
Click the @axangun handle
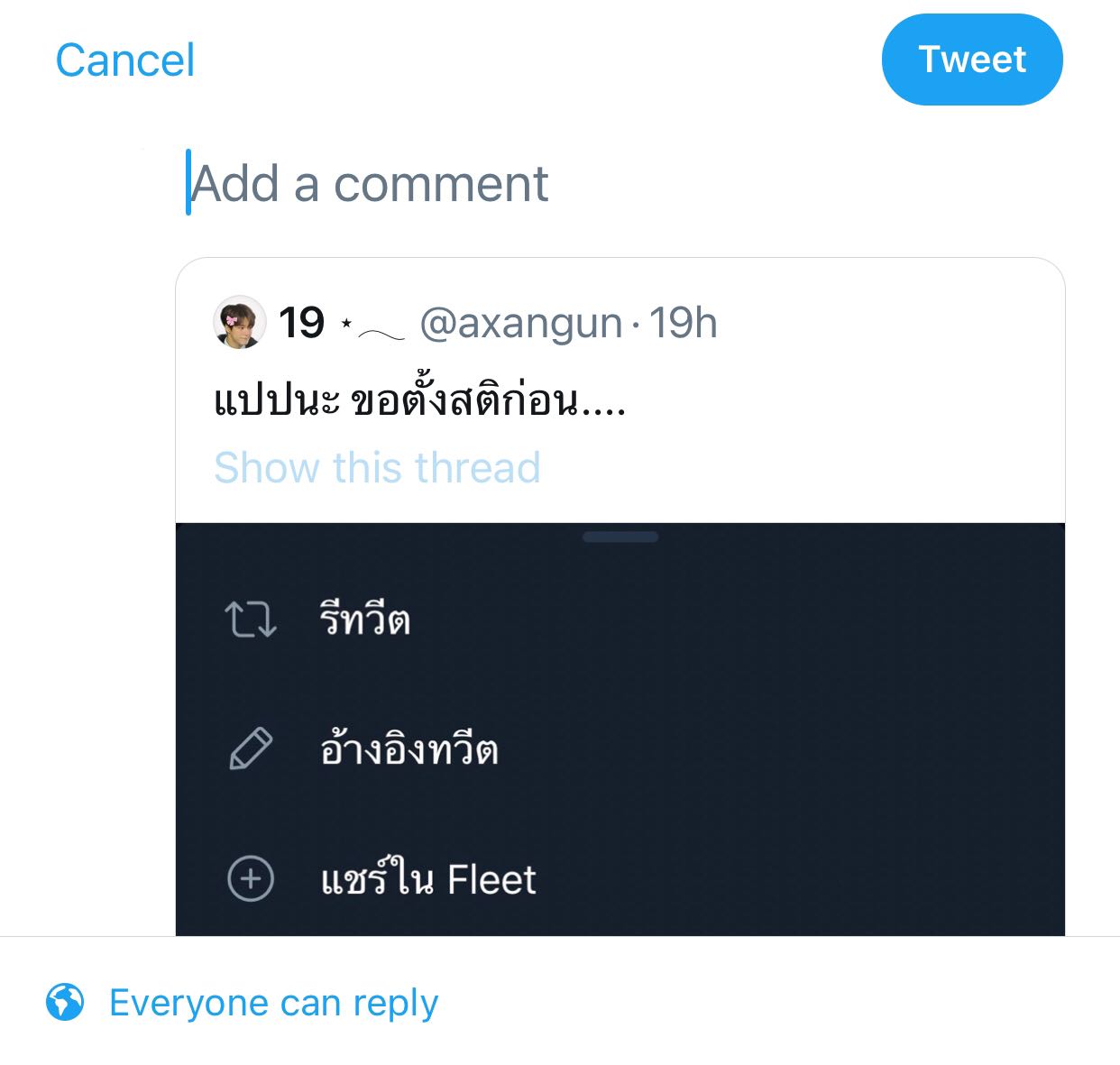(521, 323)
